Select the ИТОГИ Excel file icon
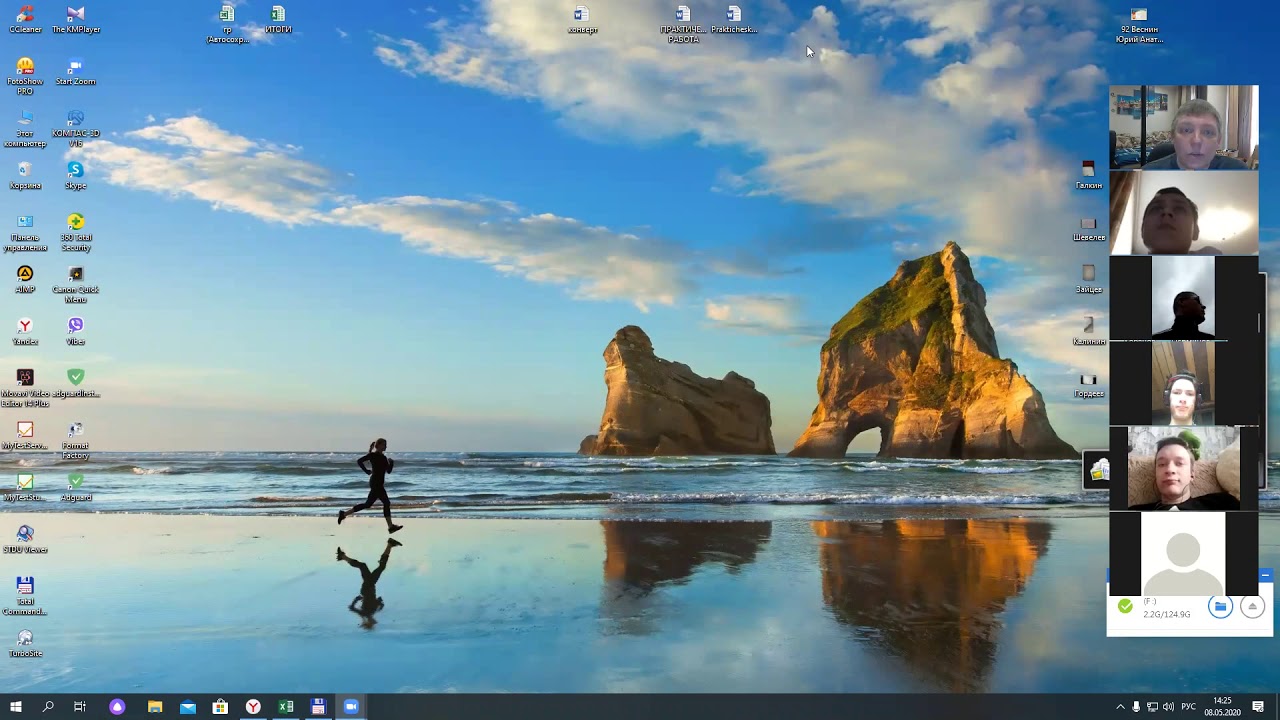This screenshot has height=720, width=1280. (x=278, y=19)
